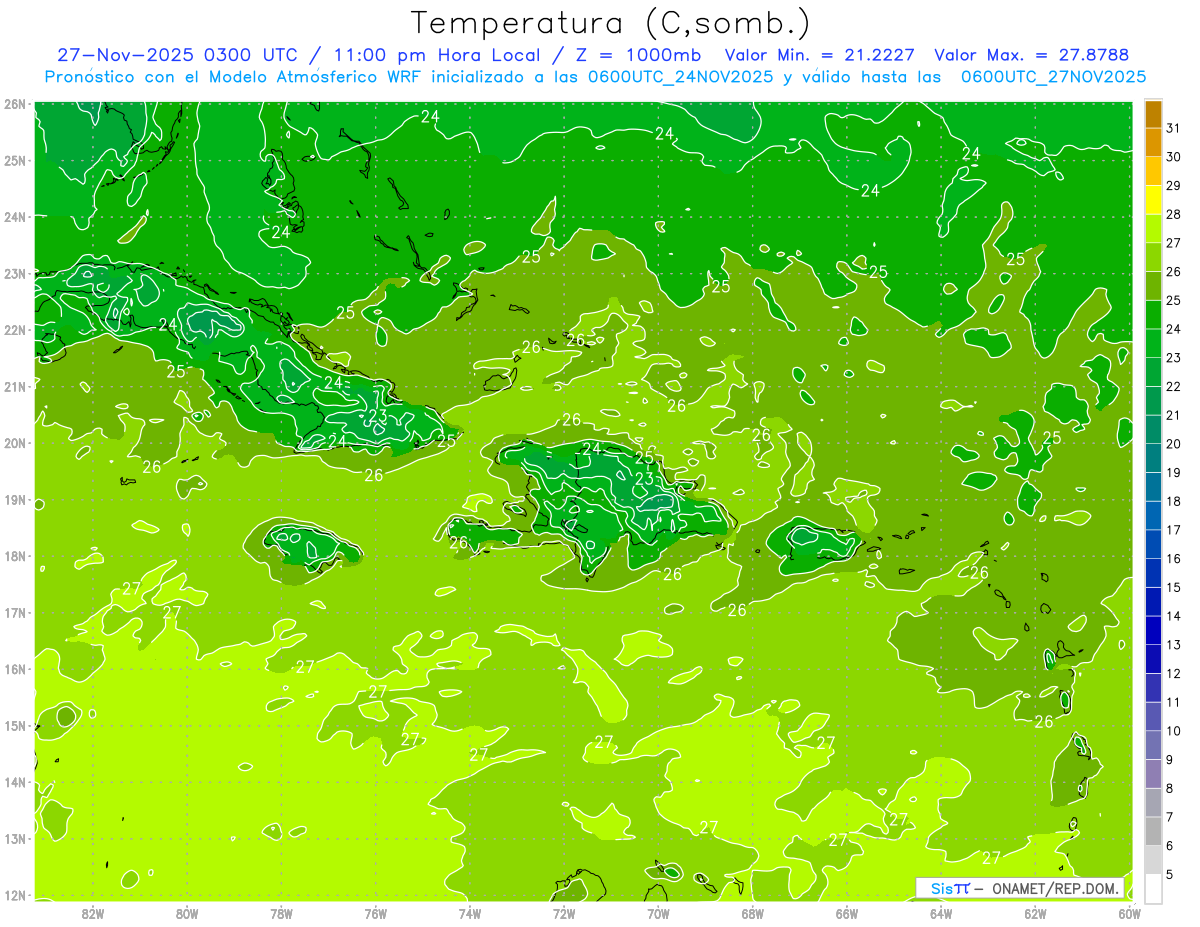The height and width of the screenshot is (927, 1200).
Task: Click the yellow color band between 28 and 29
Action: pyautogui.click(x=1153, y=200)
